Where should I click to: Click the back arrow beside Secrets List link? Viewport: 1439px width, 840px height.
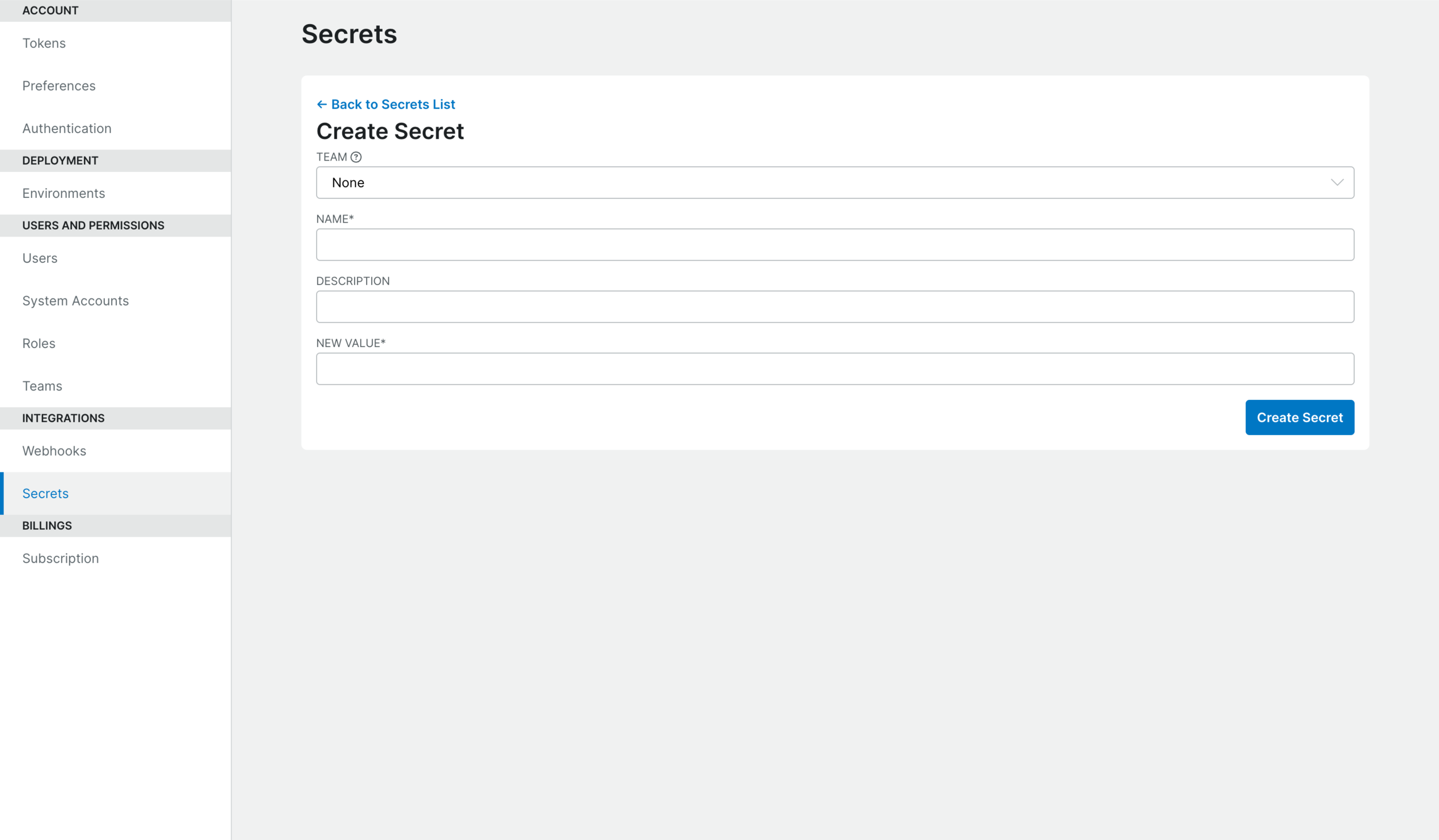[322, 104]
